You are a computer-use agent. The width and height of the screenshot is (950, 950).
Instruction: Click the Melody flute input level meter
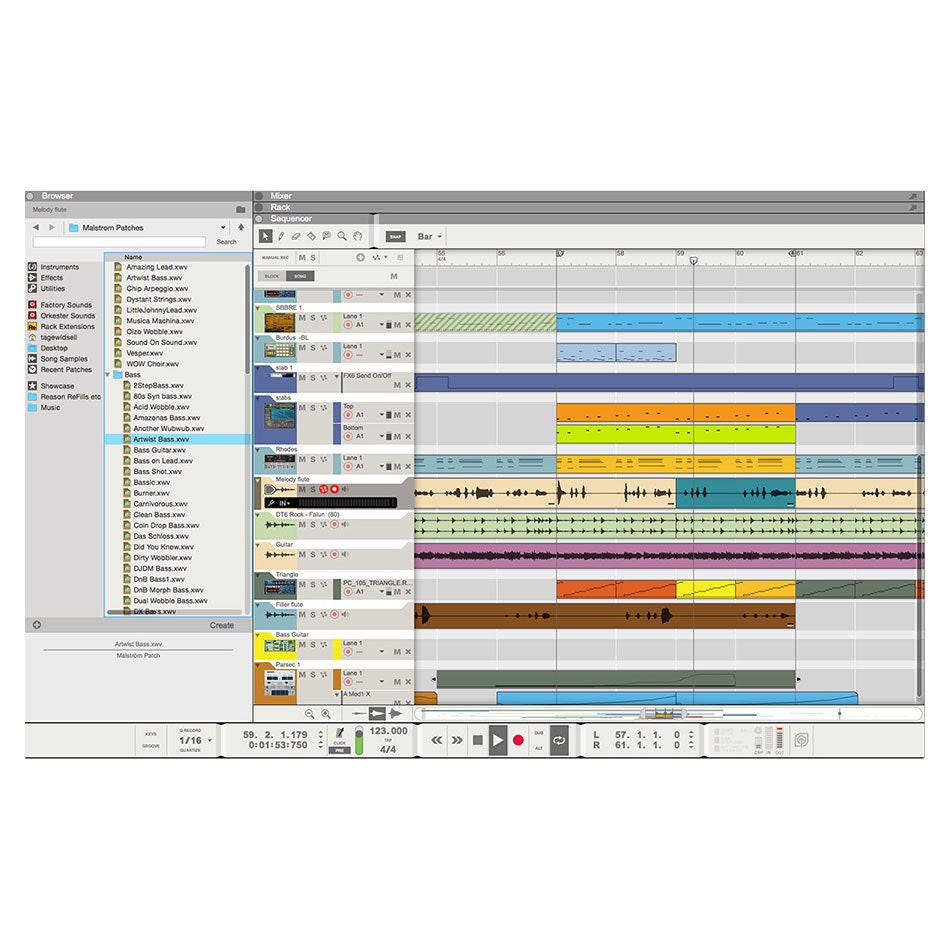point(345,503)
